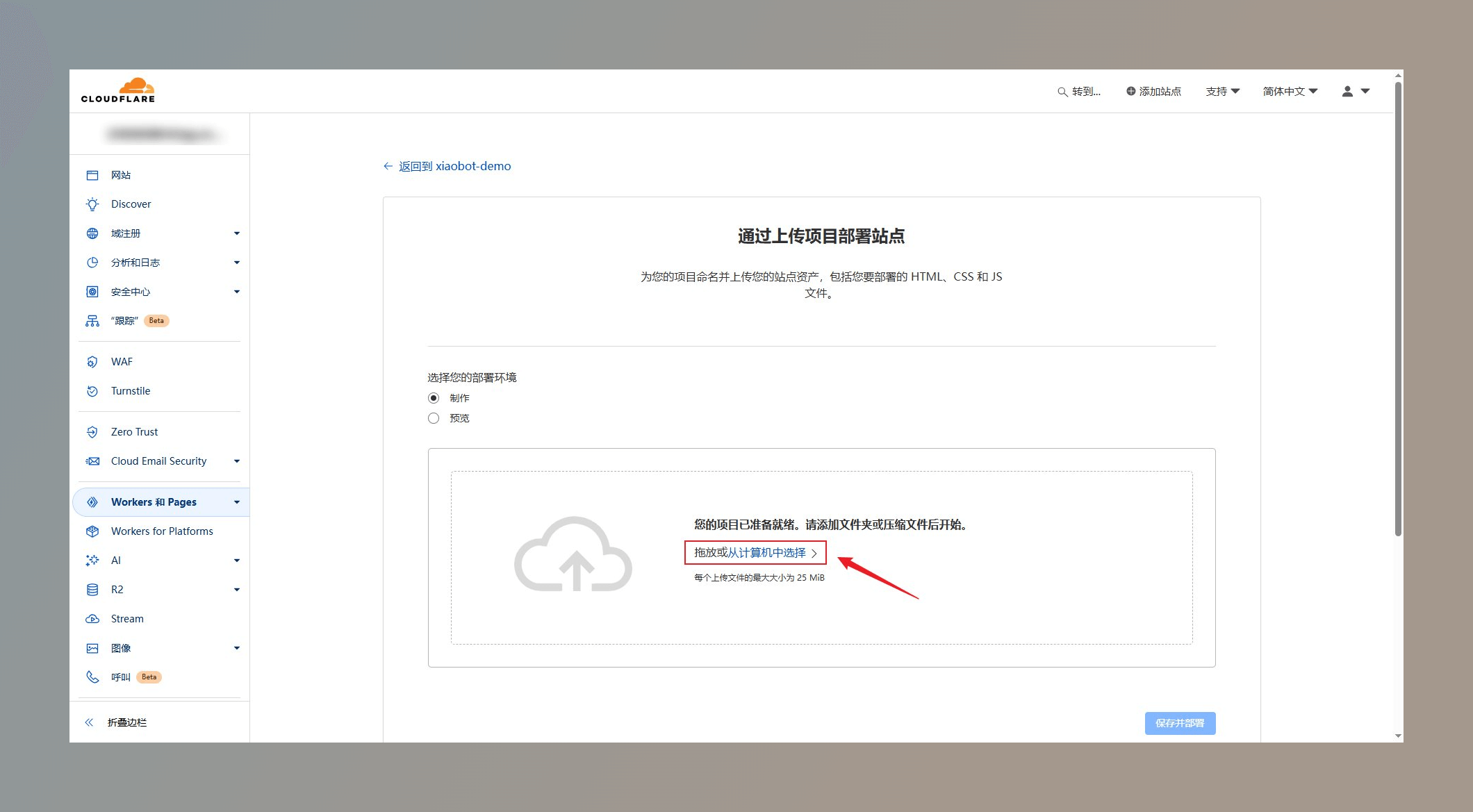Click the back arrow before 返回到
This screenshot has height=812, width=1473.
(388, 166)
